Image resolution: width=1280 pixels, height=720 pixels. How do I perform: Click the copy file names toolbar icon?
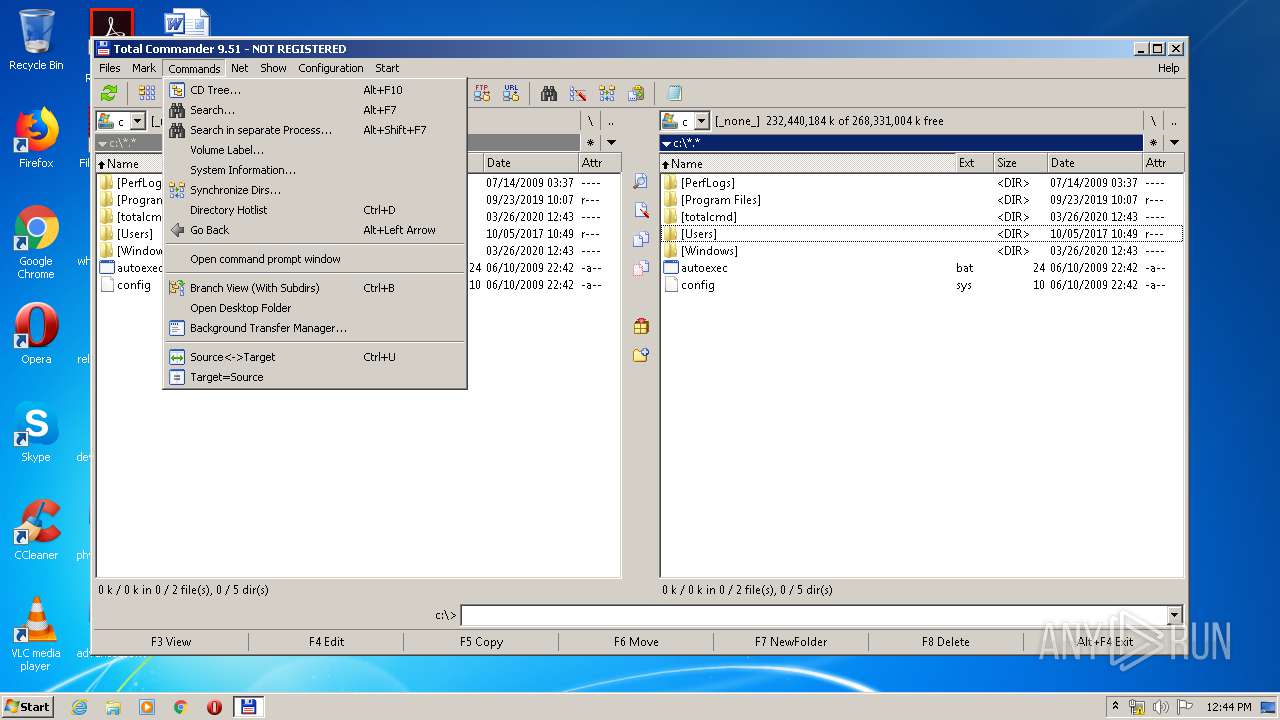636,93
